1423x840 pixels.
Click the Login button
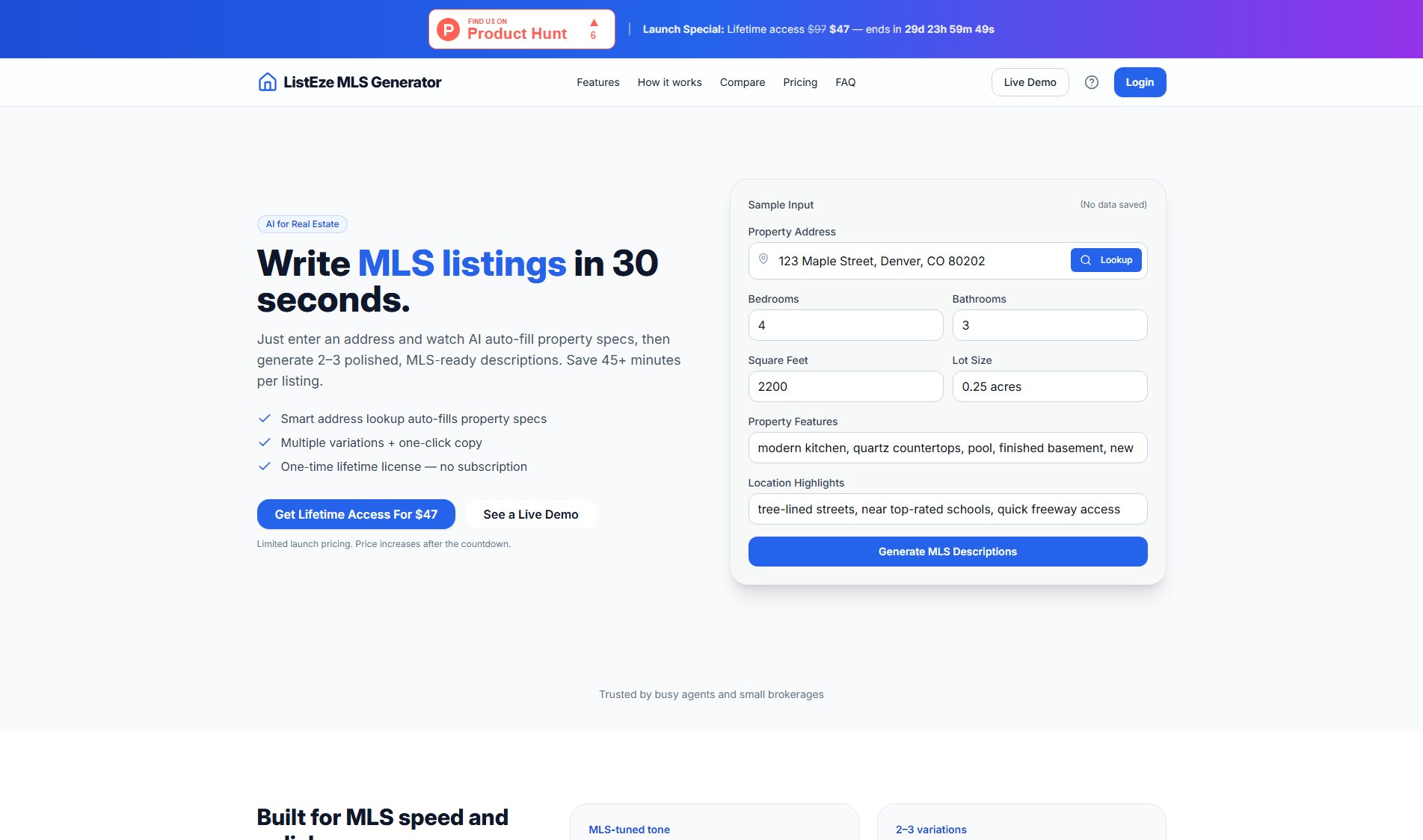(1140, 82)
